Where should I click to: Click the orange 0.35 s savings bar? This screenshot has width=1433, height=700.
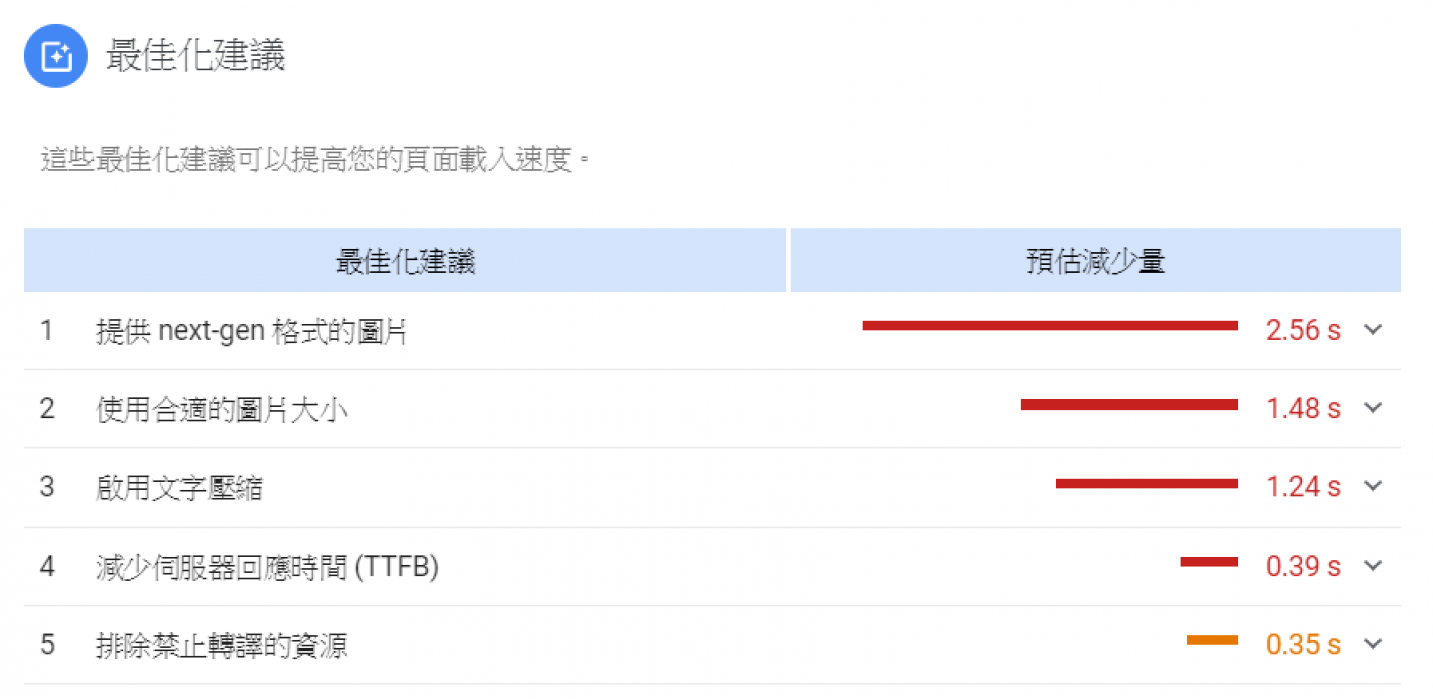tap(1212, 640)
